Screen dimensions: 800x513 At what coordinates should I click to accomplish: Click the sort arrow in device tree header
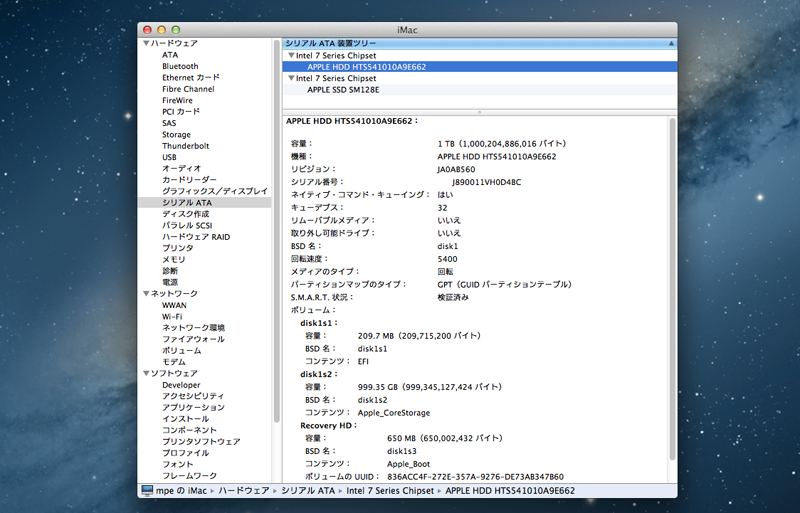pyautogui.click(x=670, y=44)
